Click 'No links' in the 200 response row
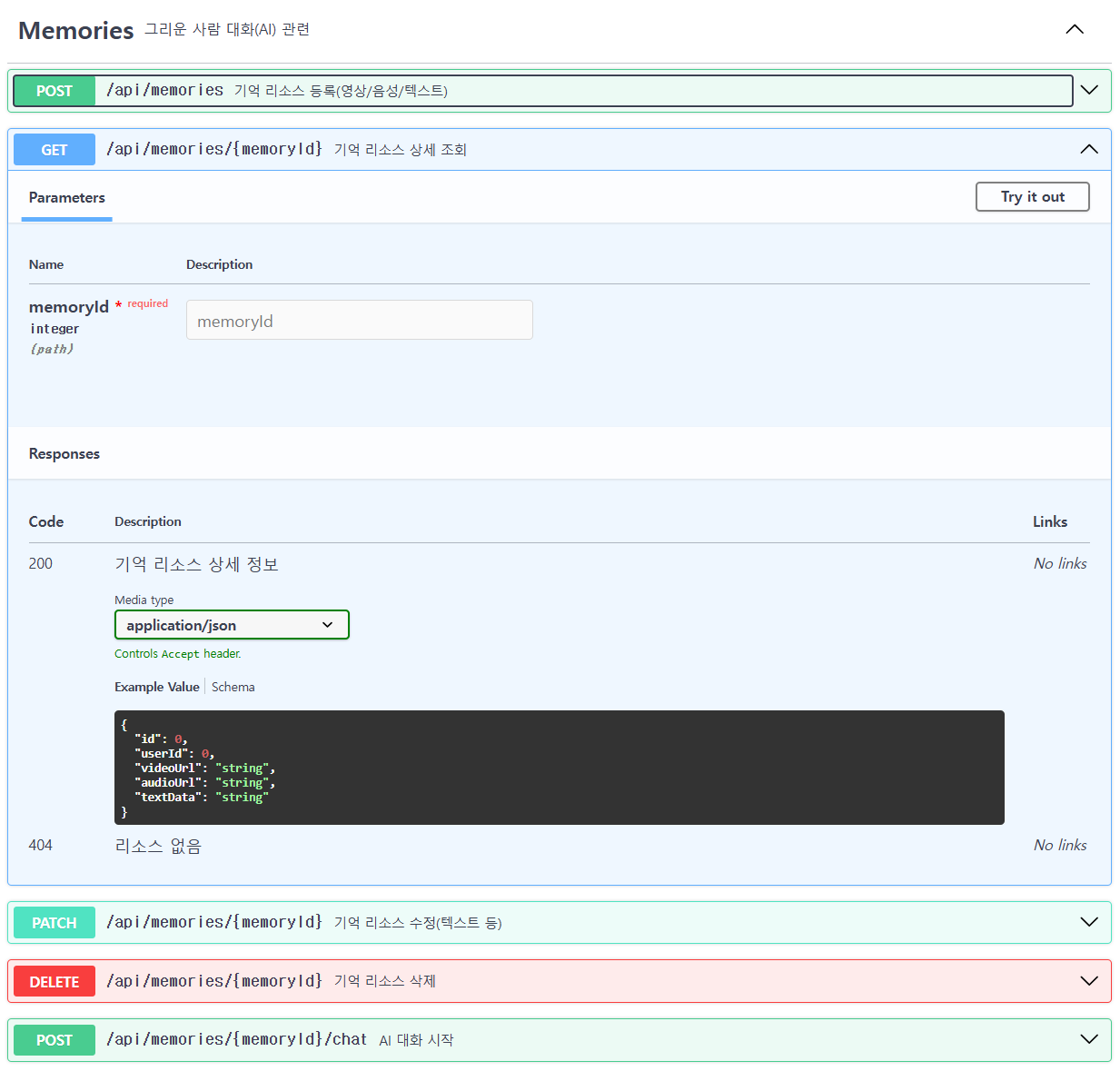 pyautogui.click(x=1060, y=563)
